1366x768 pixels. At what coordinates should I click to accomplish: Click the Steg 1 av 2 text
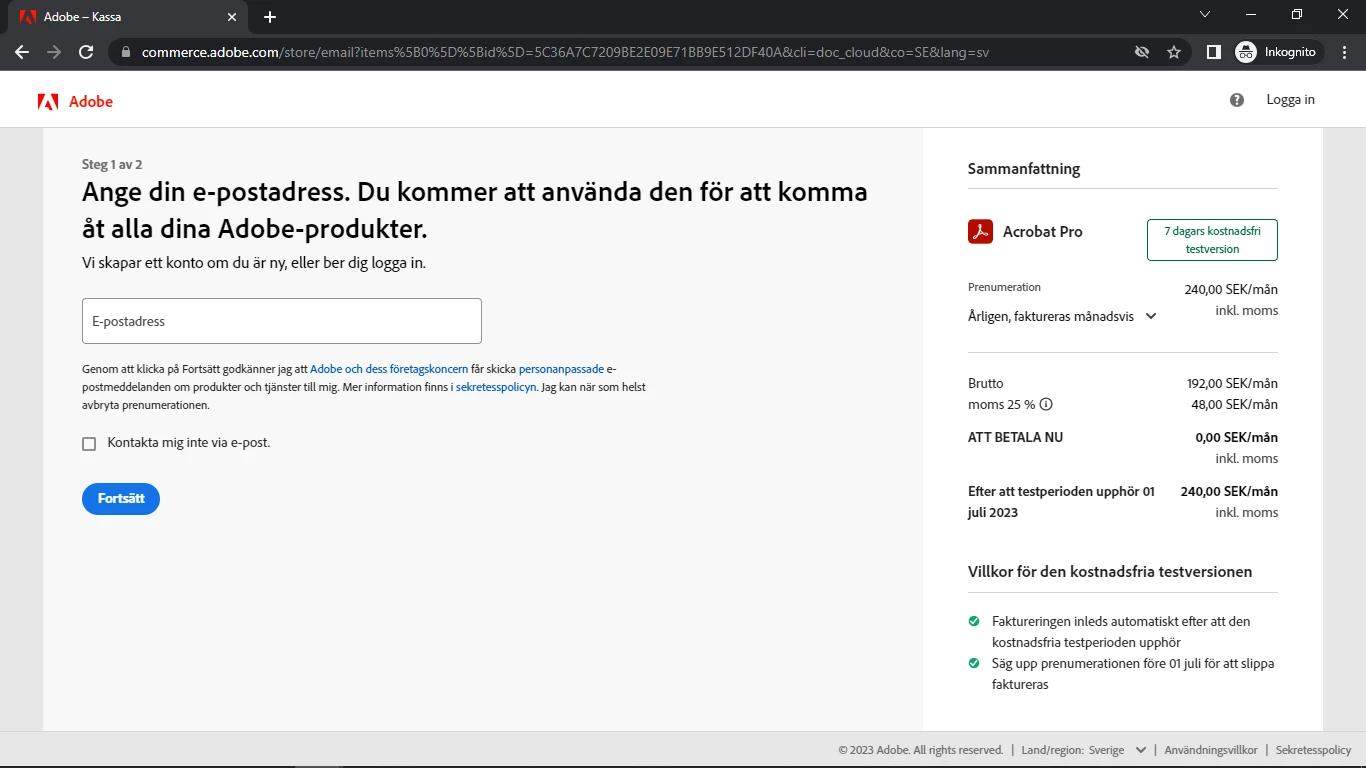112,165
